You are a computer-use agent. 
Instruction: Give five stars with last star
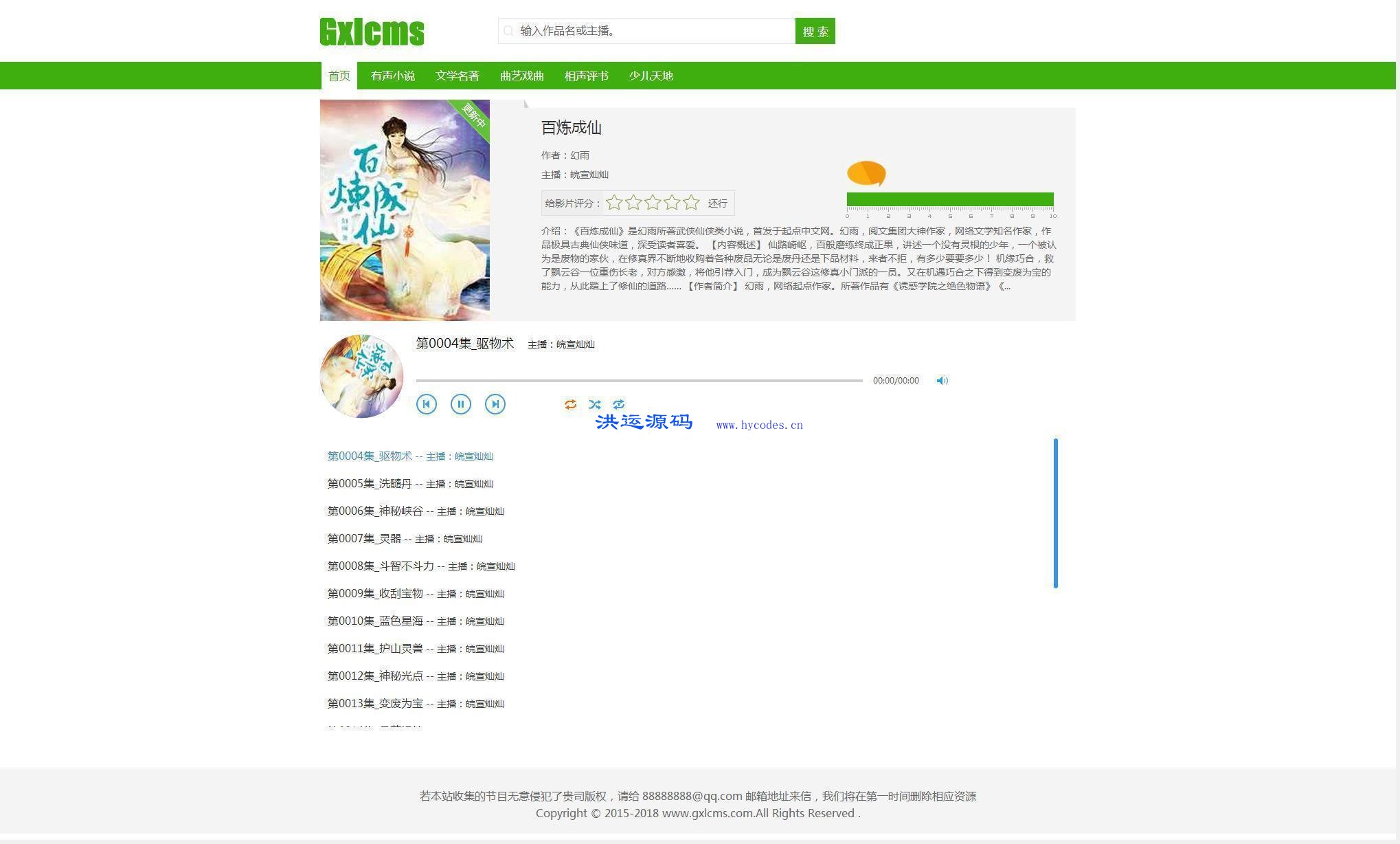[692, 202]
